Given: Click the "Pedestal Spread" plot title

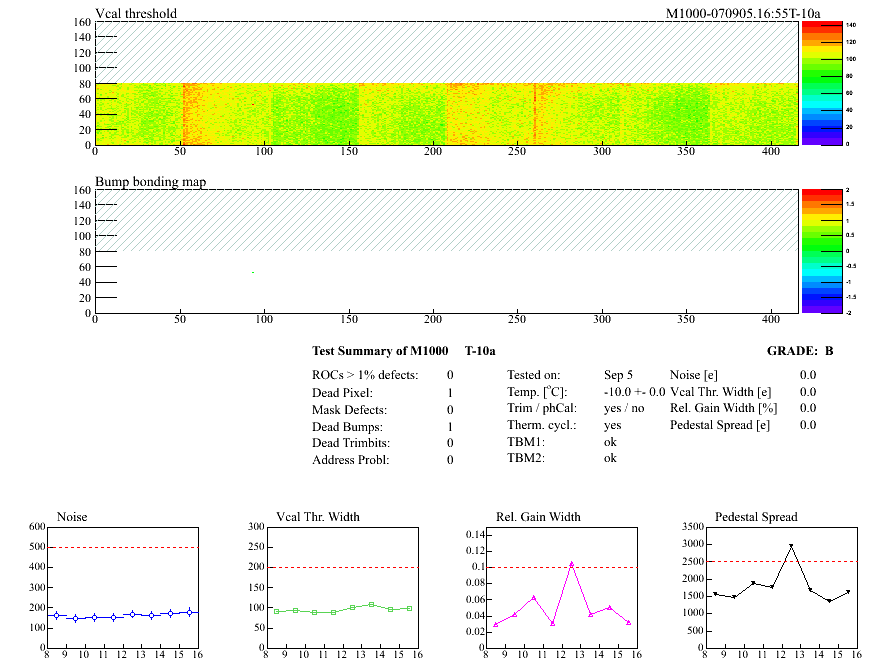Looking at the screenshot, I should coord(756,516).
